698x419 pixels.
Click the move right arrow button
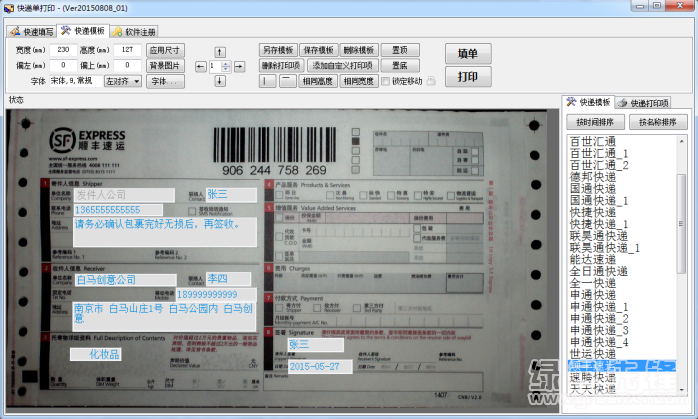[239, 67]
